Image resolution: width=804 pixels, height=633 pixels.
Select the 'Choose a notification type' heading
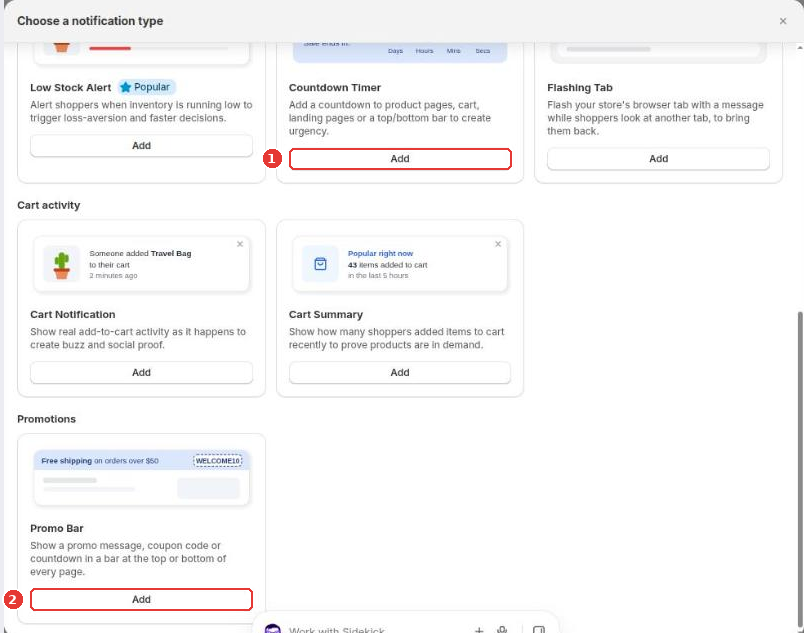[x=90, y=21]
